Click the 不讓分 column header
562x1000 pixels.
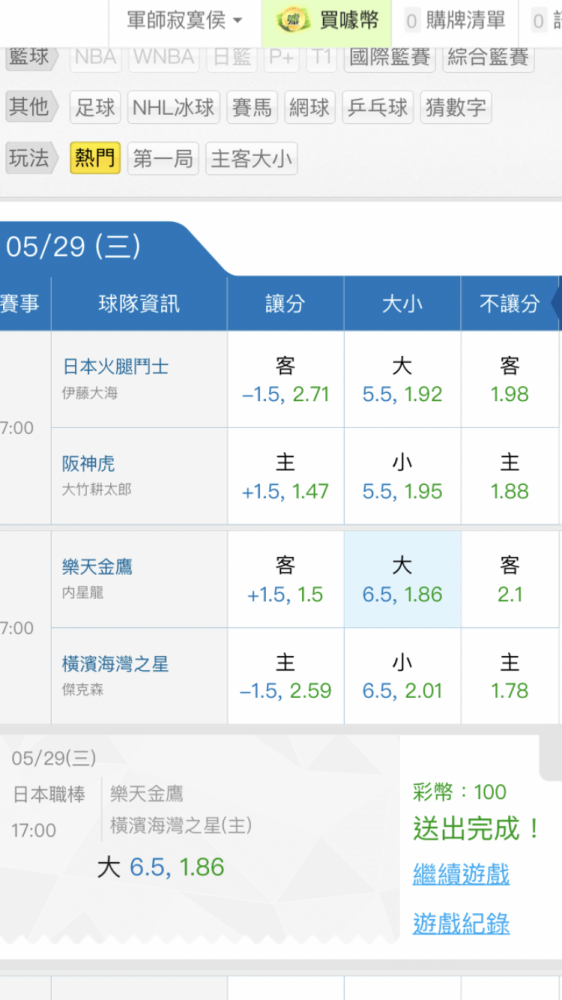[510, 304]
